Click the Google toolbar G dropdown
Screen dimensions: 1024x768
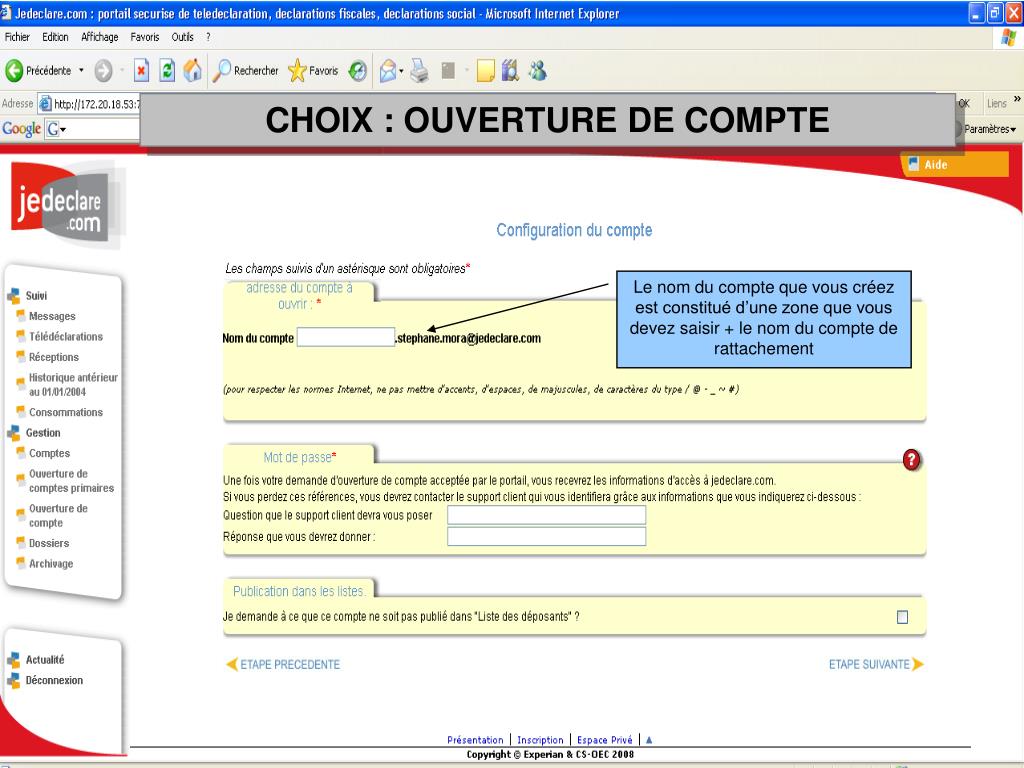[57, 129]
